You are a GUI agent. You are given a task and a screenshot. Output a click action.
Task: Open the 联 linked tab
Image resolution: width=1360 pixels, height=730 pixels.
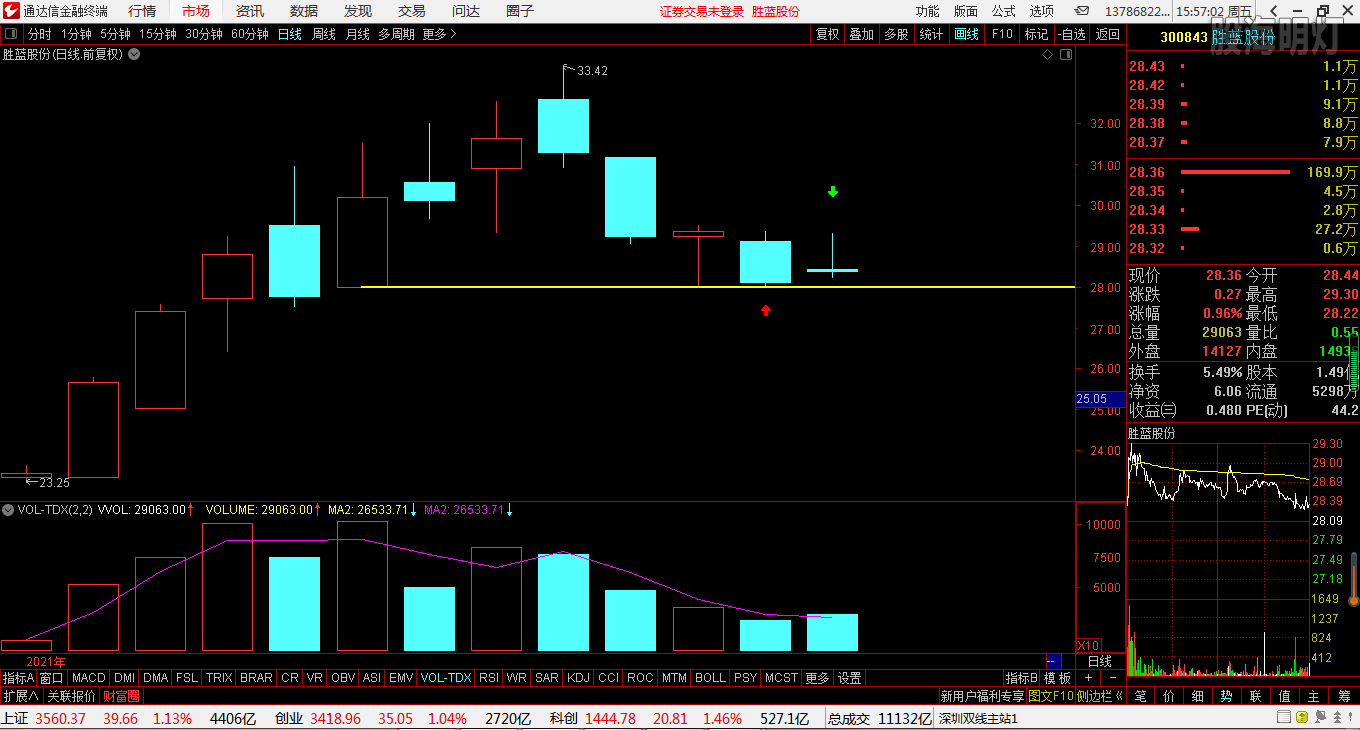(x=1256, y=696)
